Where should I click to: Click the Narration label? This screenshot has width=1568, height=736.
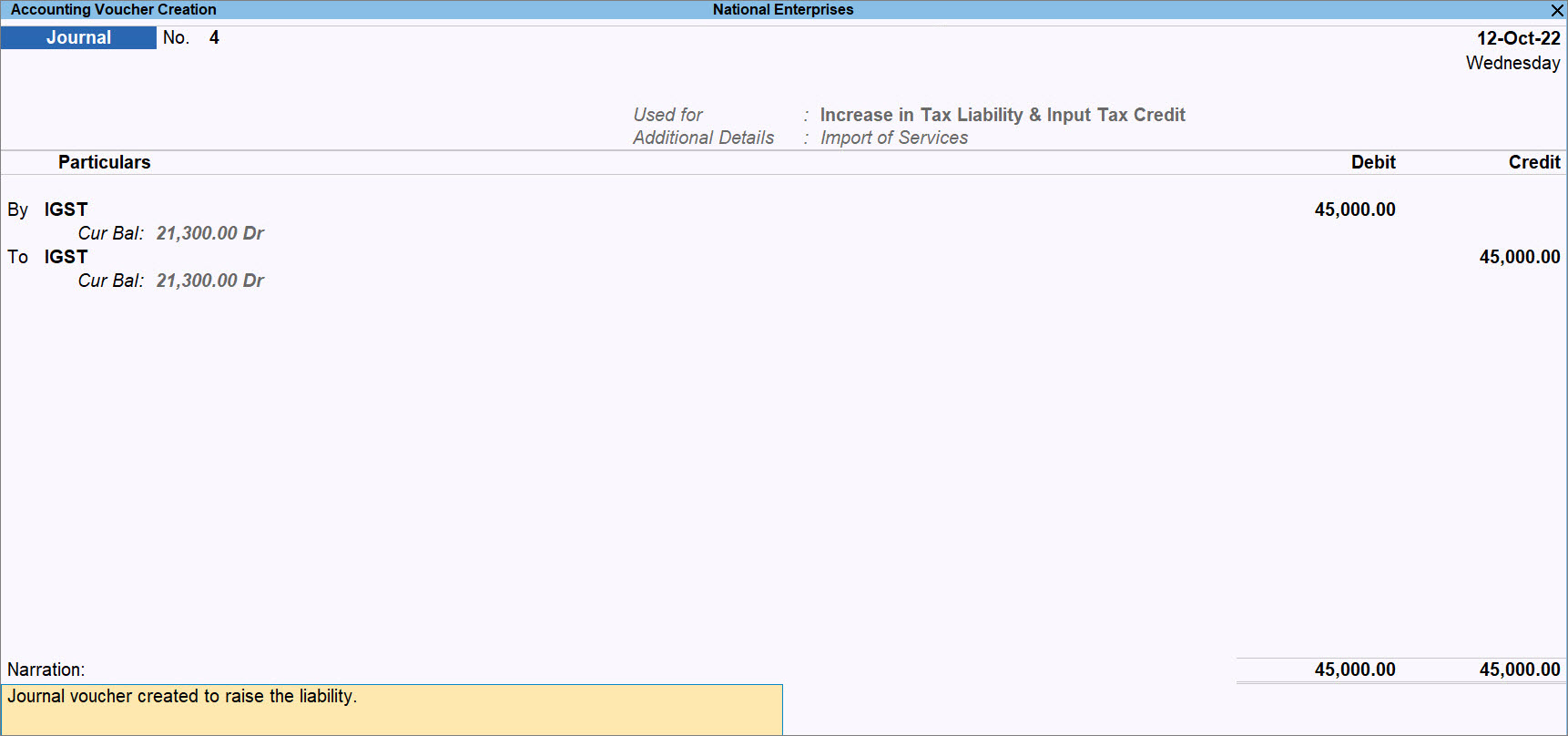(x=46, y=670)
